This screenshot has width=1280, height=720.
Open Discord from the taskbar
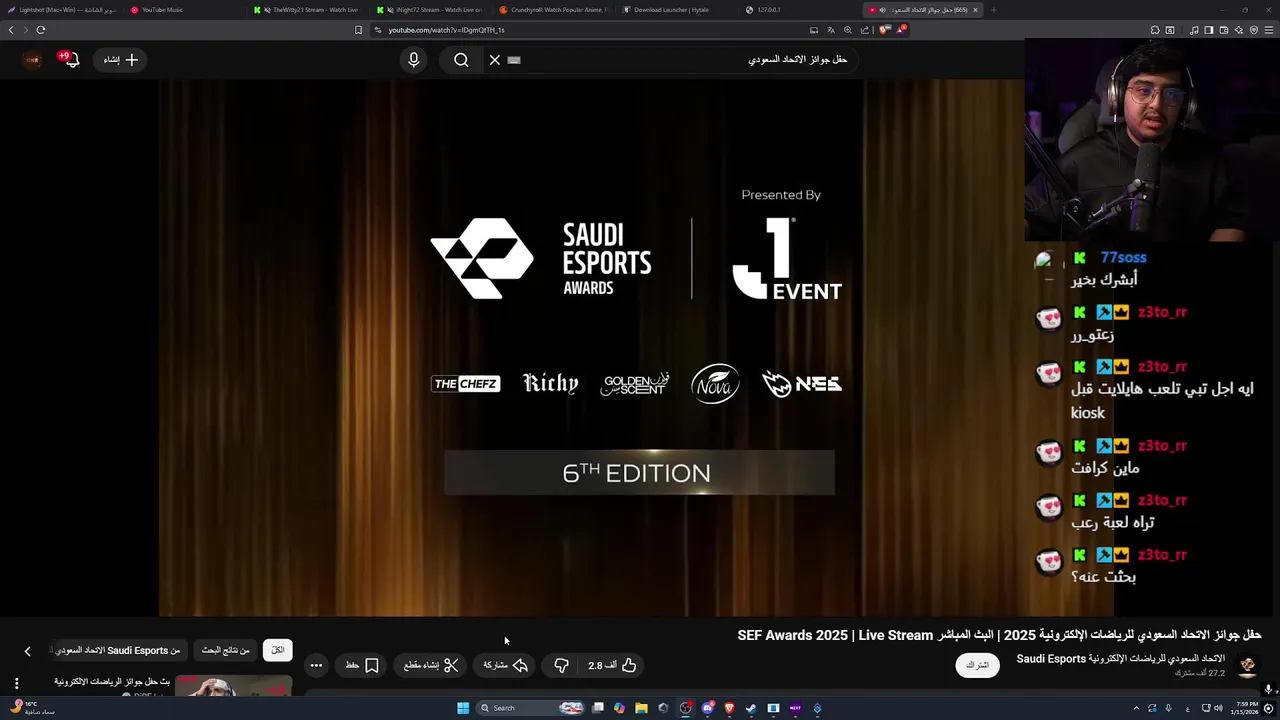click(x=708, y=708)
